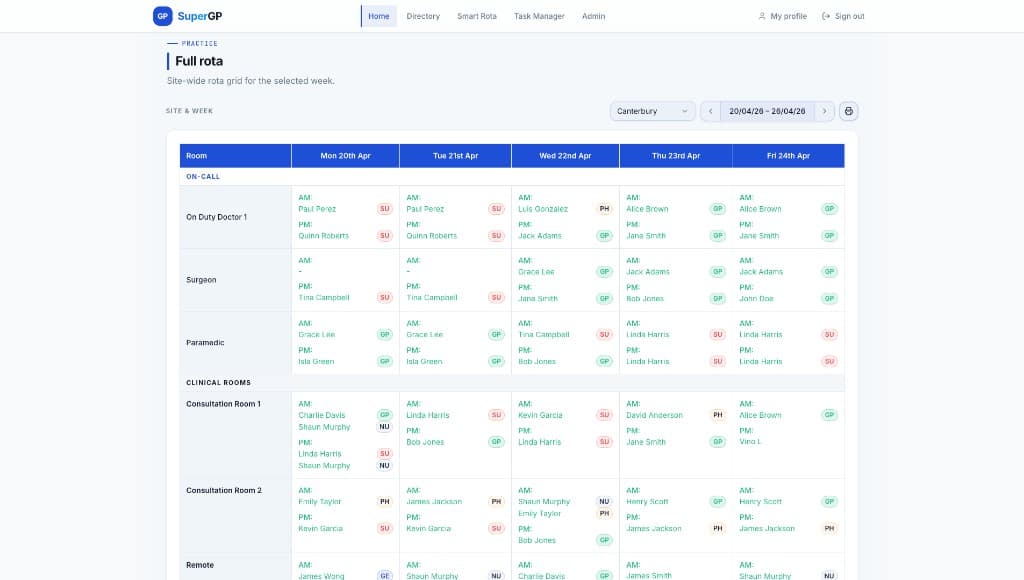Viewport: 1024px width, 580px height.
Task: Open the Home tab
Action: (x=379, y=16)
